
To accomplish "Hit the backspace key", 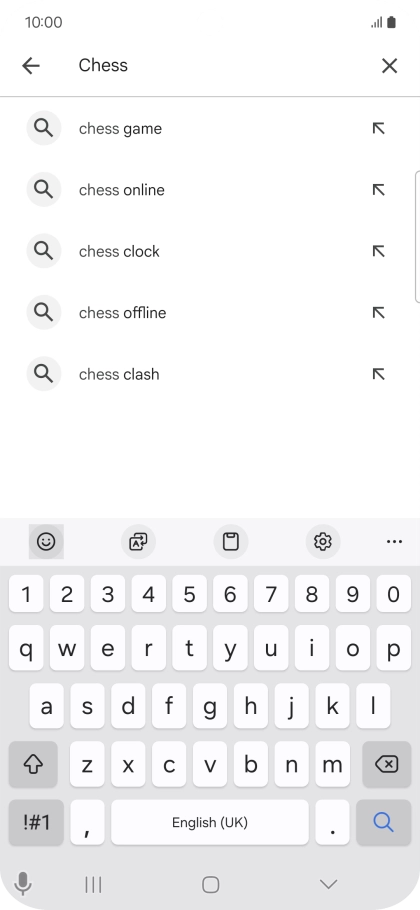I will 386,764.
